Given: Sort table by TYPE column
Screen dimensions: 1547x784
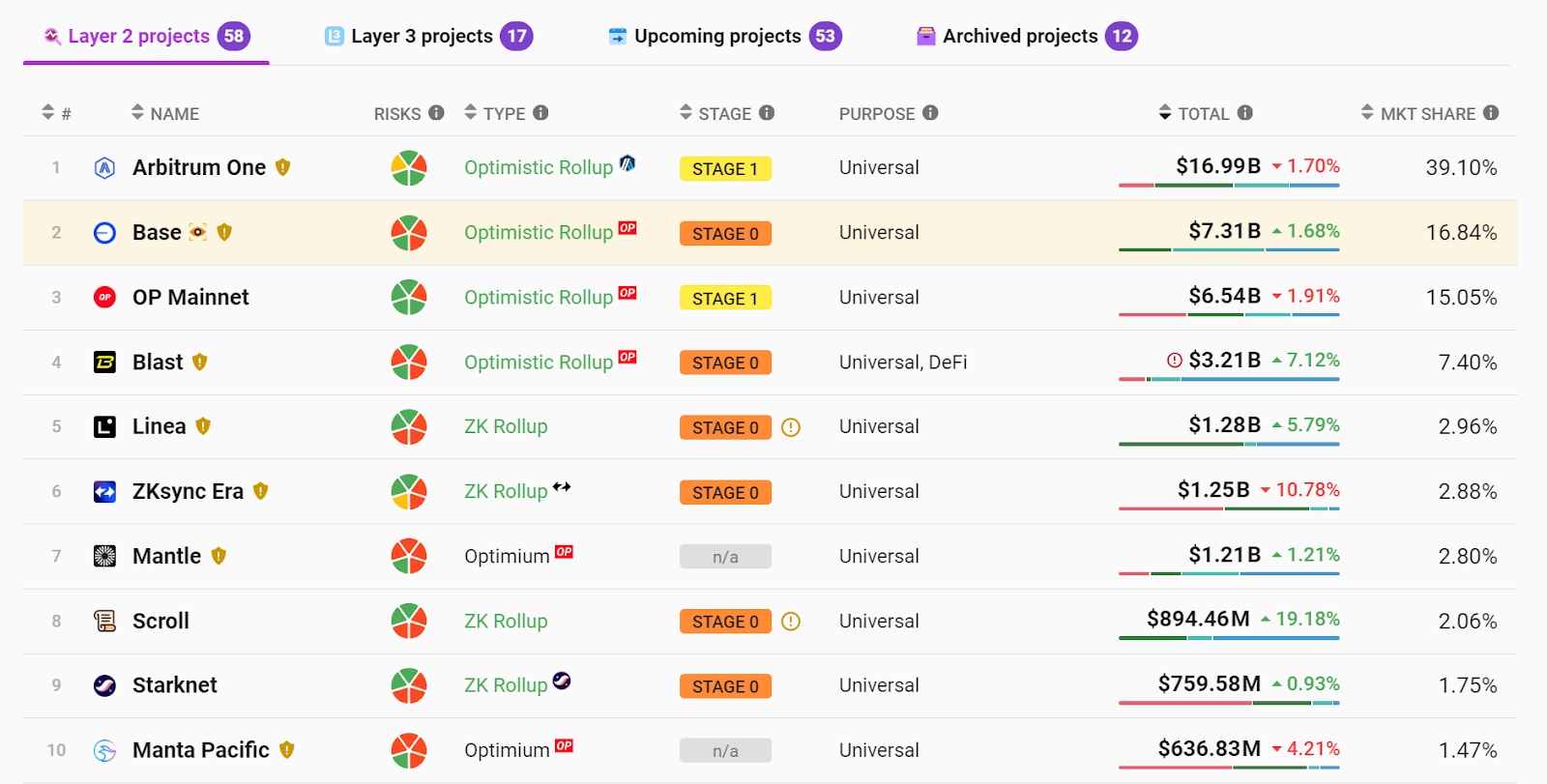Looking at the screenshot, I should (494, 113).
